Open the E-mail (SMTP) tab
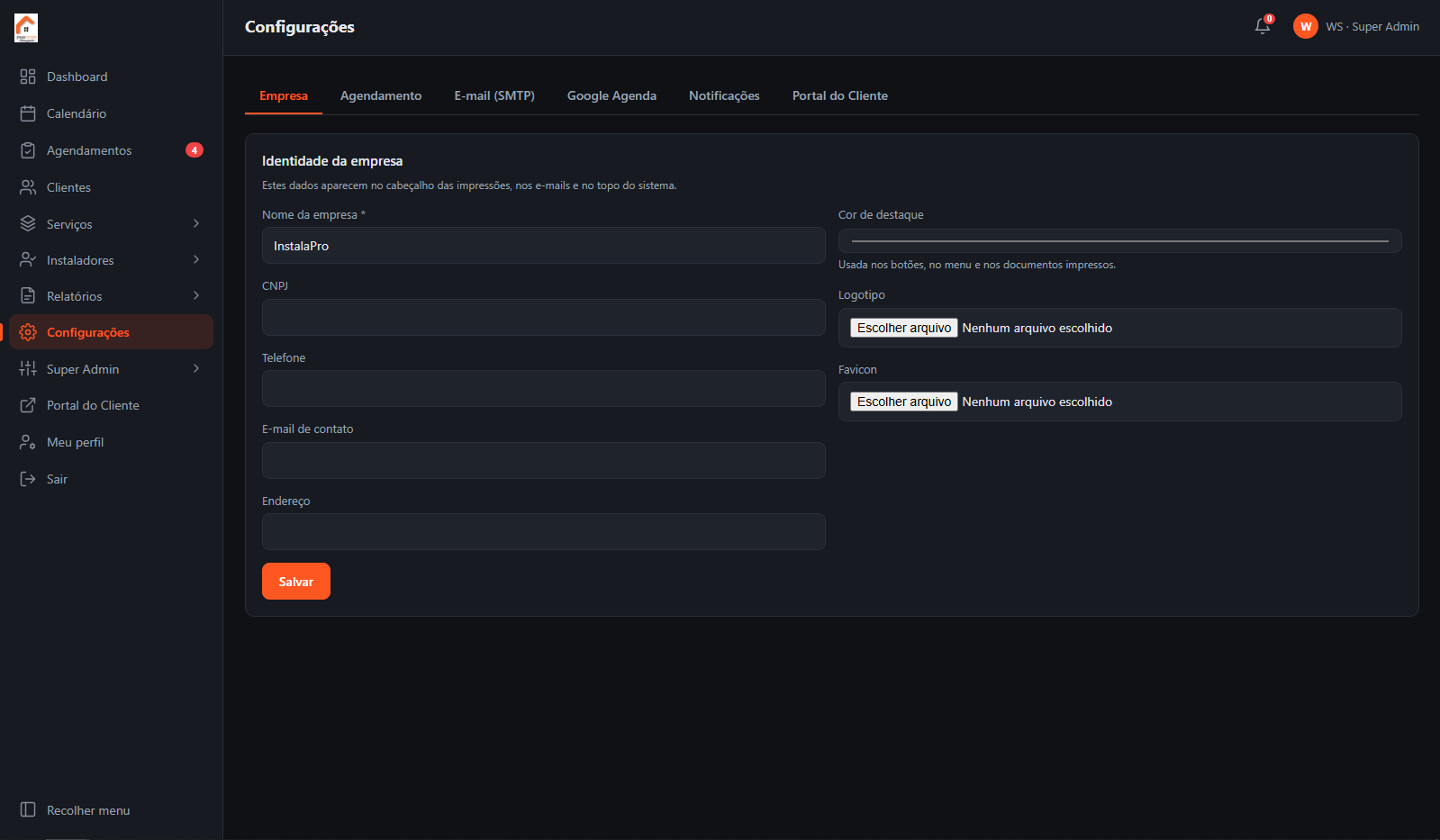 [x=494, y=95]
